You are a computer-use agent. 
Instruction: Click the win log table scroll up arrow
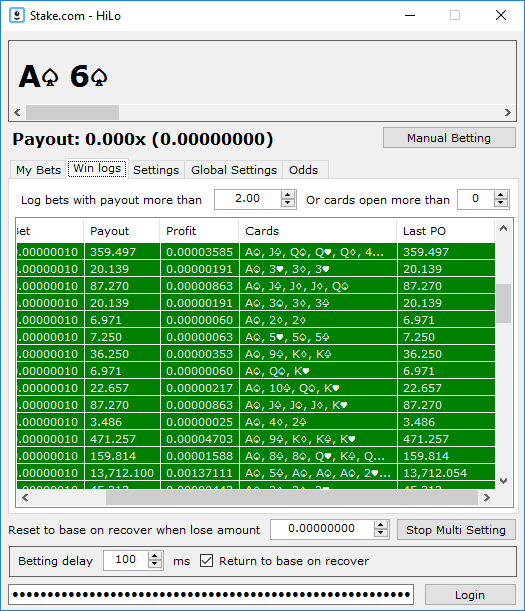504,228
